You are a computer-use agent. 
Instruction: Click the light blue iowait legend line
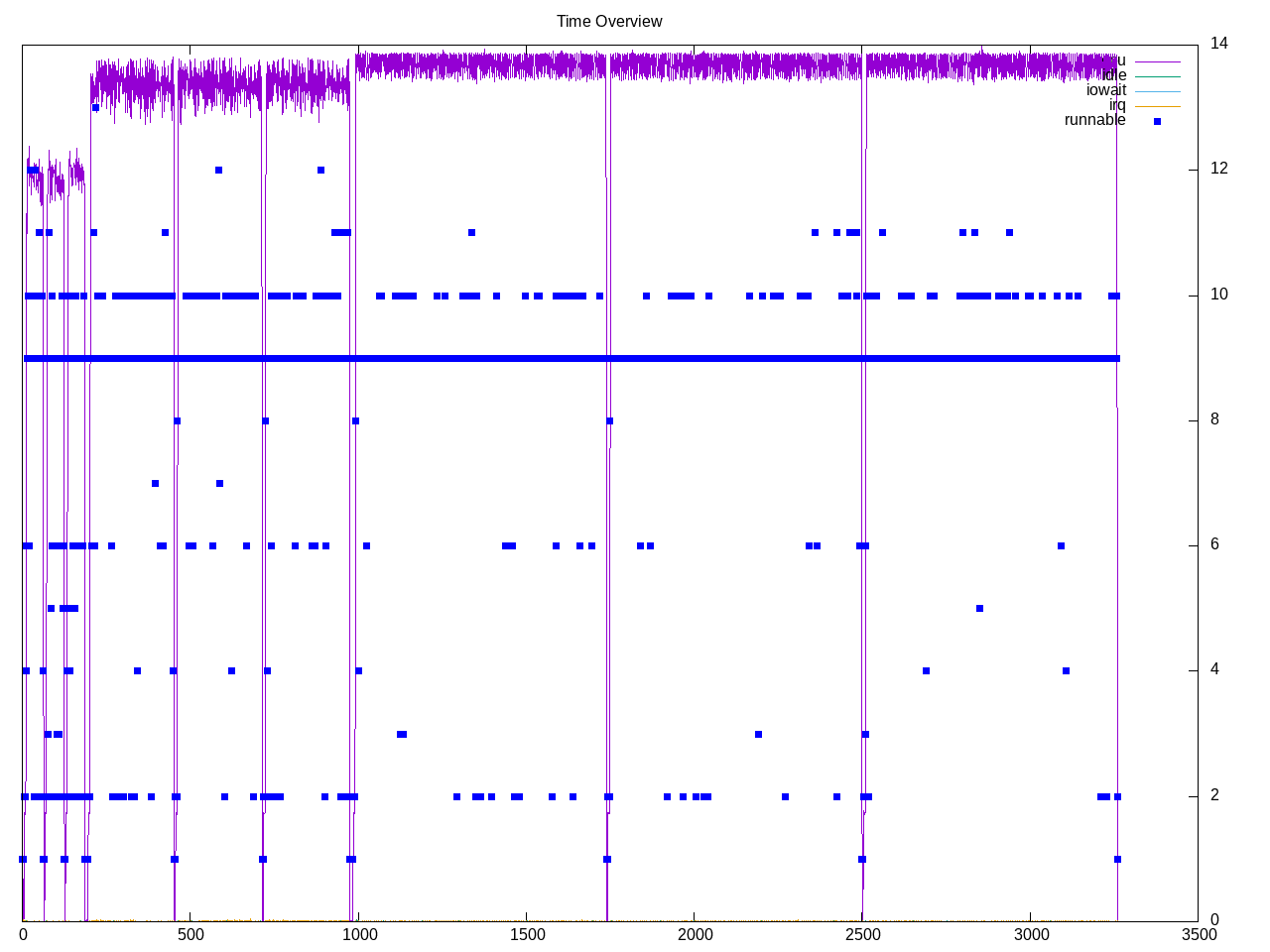[1157, 91]
